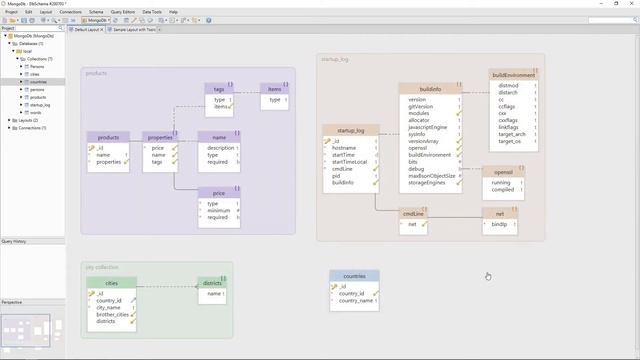The height and width of the screenshot is (360, 640).
Task: Click the refresh icon beside MongoDb selector
Action: click(x=116, y=20)
